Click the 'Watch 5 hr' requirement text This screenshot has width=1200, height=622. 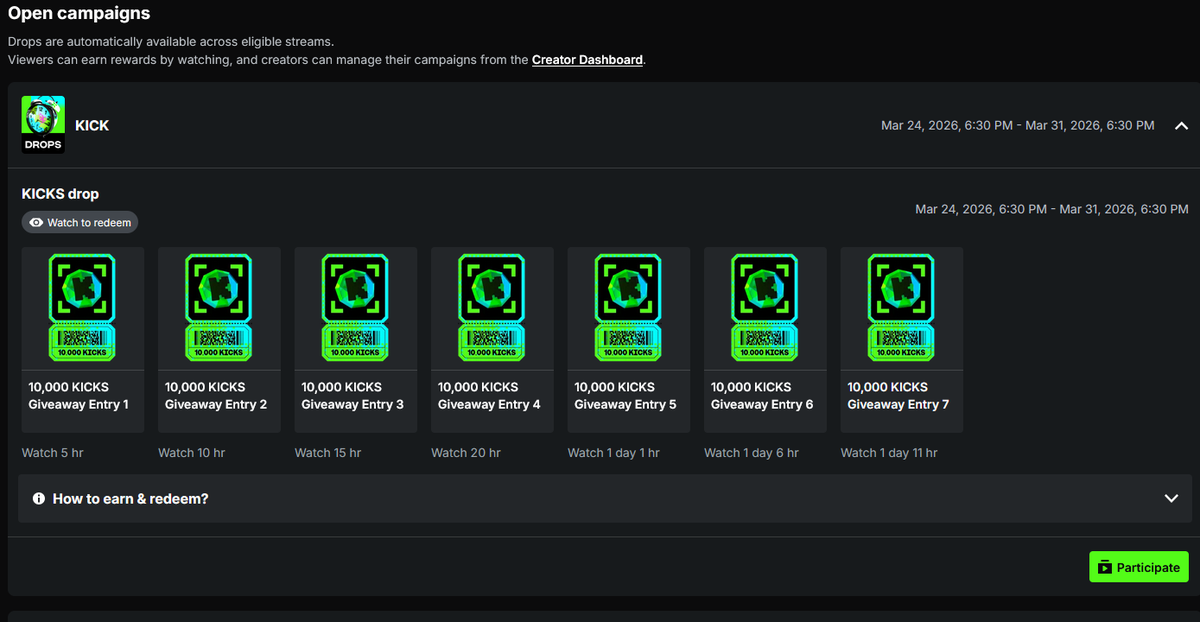click(53, 453)
